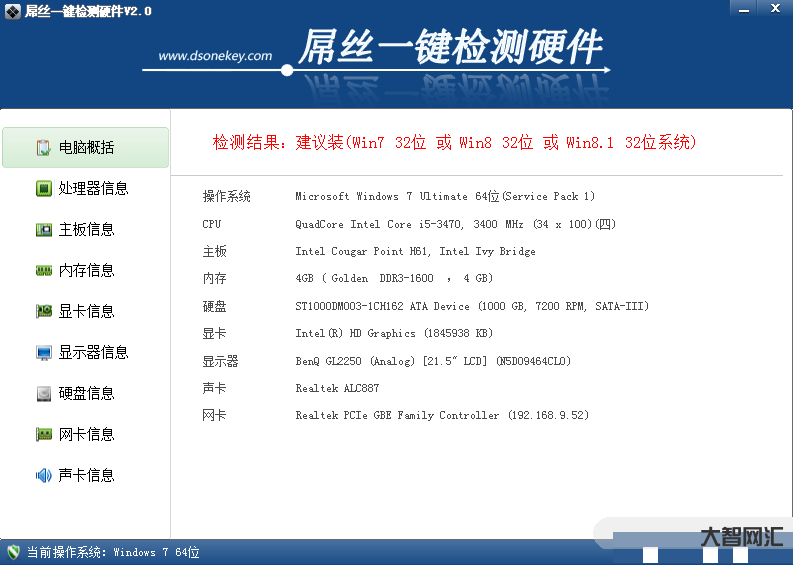Click the 显卡信息 graphics card icon
This screenshot has height=565, width=793.
(44, 312)
